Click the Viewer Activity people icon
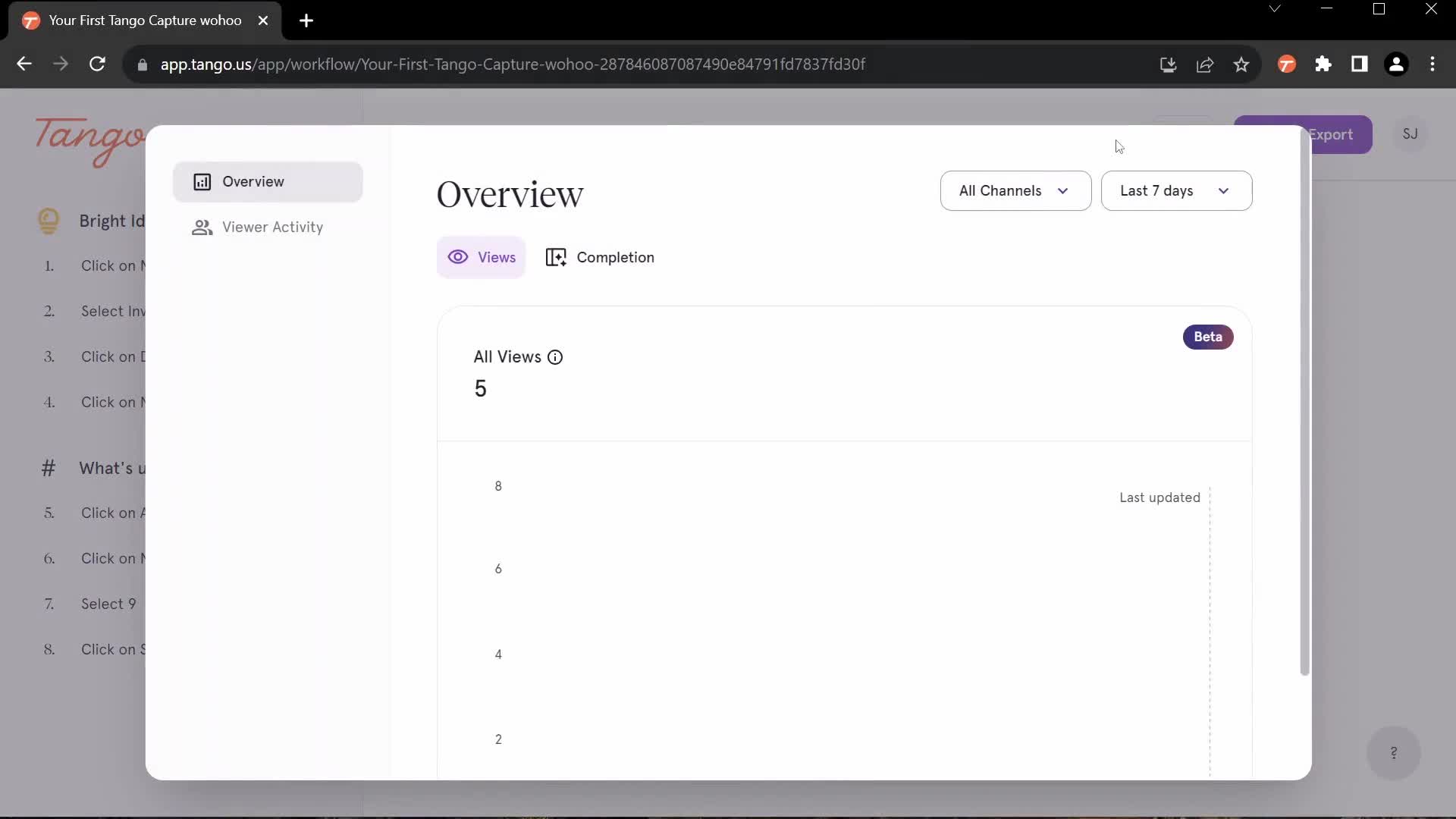The image size is (1456, 819). [x=202, y=227]
